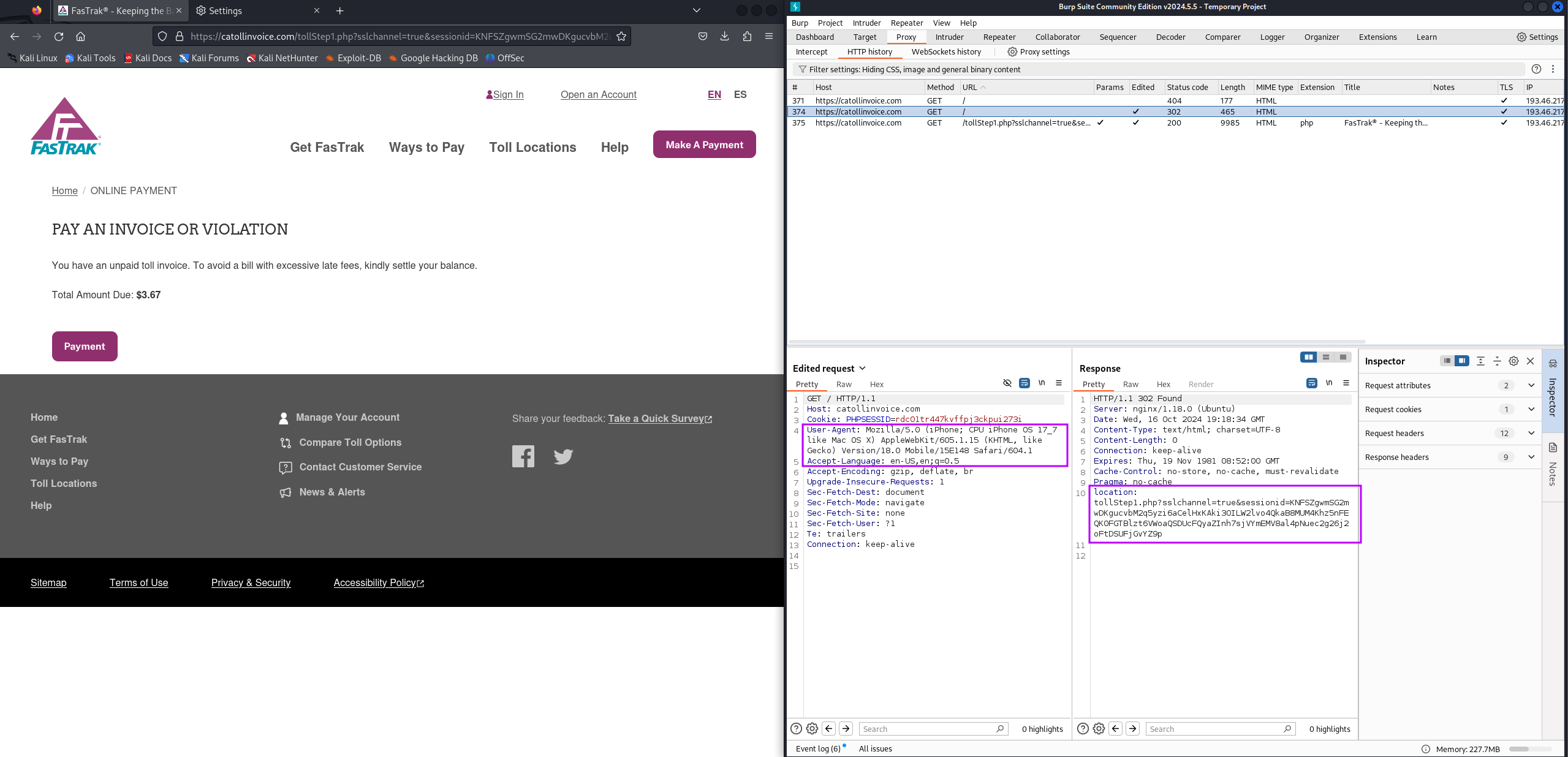Select combined tabbed message layout
This screenshot has height=757, width=1568.
coord(1343,357)
